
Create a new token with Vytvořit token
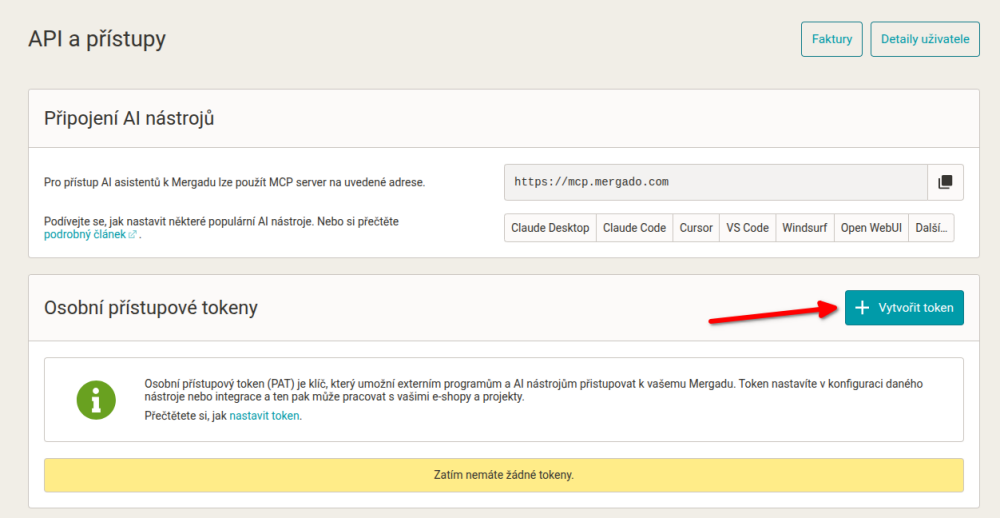(904, 307)
